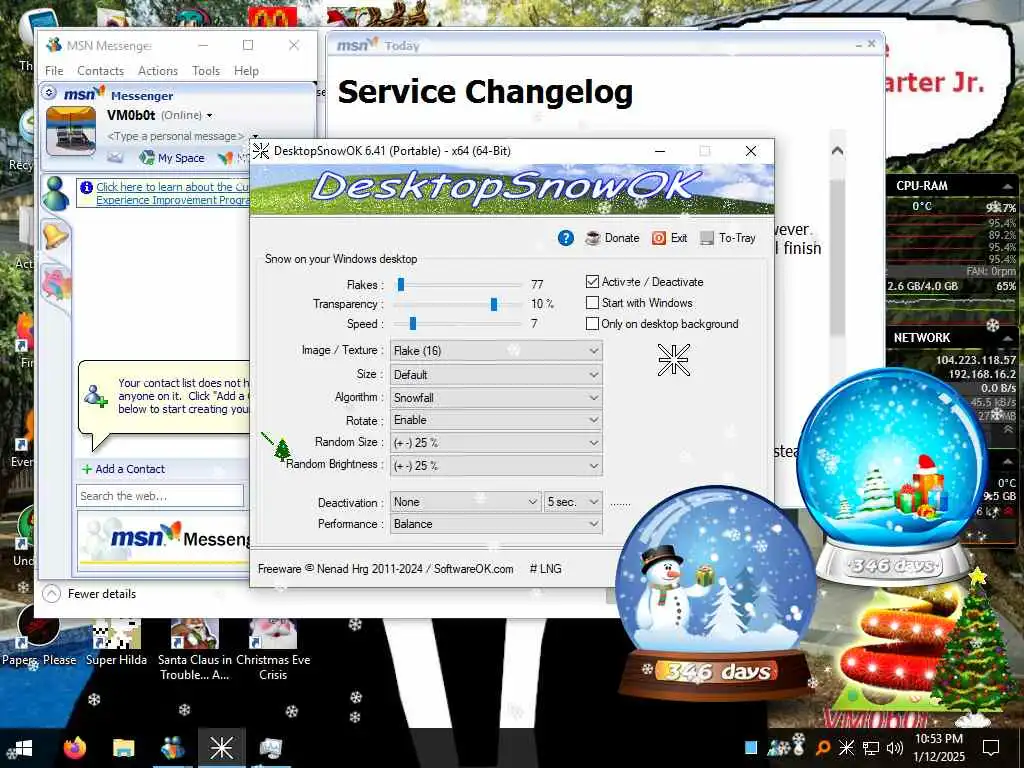This screenshot has width=1024, height=768.
Task: Open the Random Size dropdown
Action: [x=496, y=443]
